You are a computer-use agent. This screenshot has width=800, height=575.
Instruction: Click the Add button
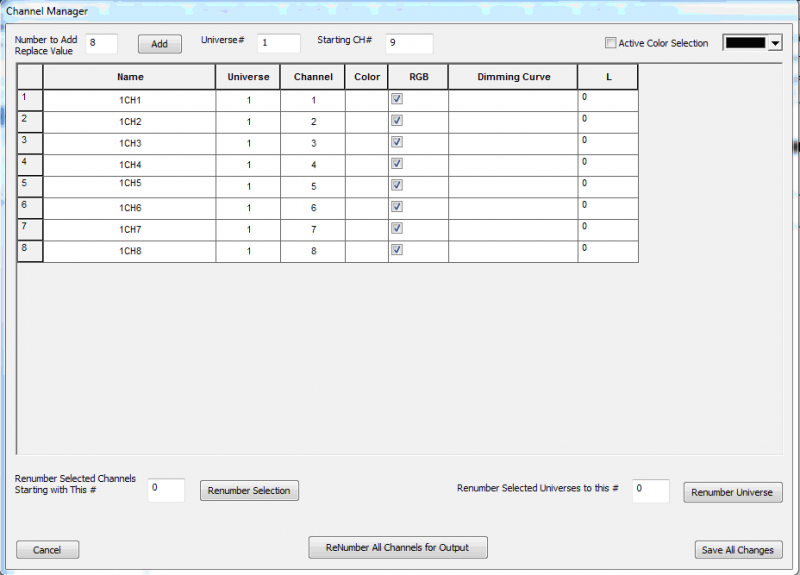pyautogui.click(x=160, y=44)
